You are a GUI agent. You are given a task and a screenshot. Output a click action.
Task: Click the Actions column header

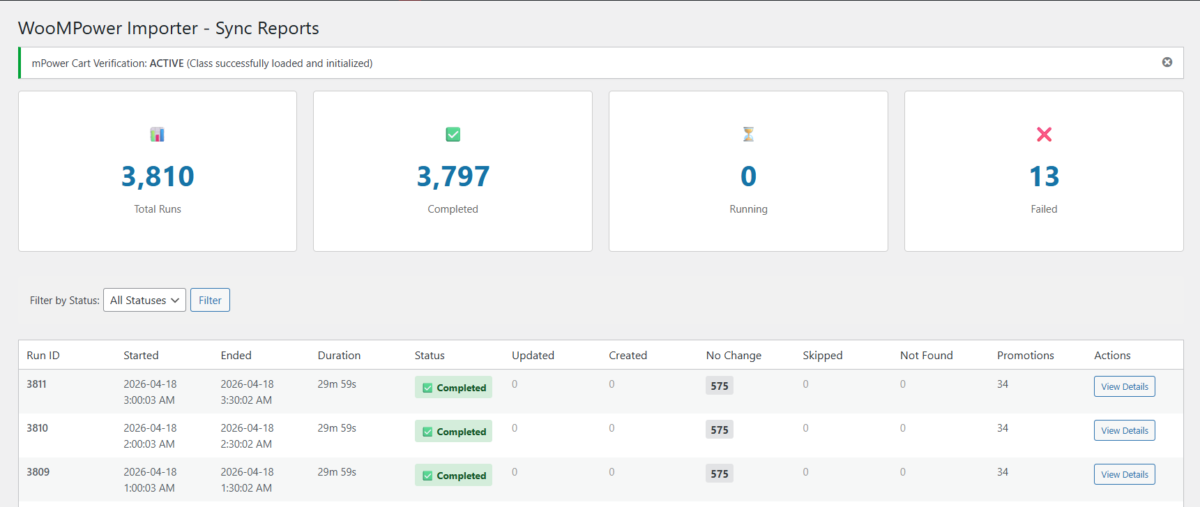point(1113,355)
